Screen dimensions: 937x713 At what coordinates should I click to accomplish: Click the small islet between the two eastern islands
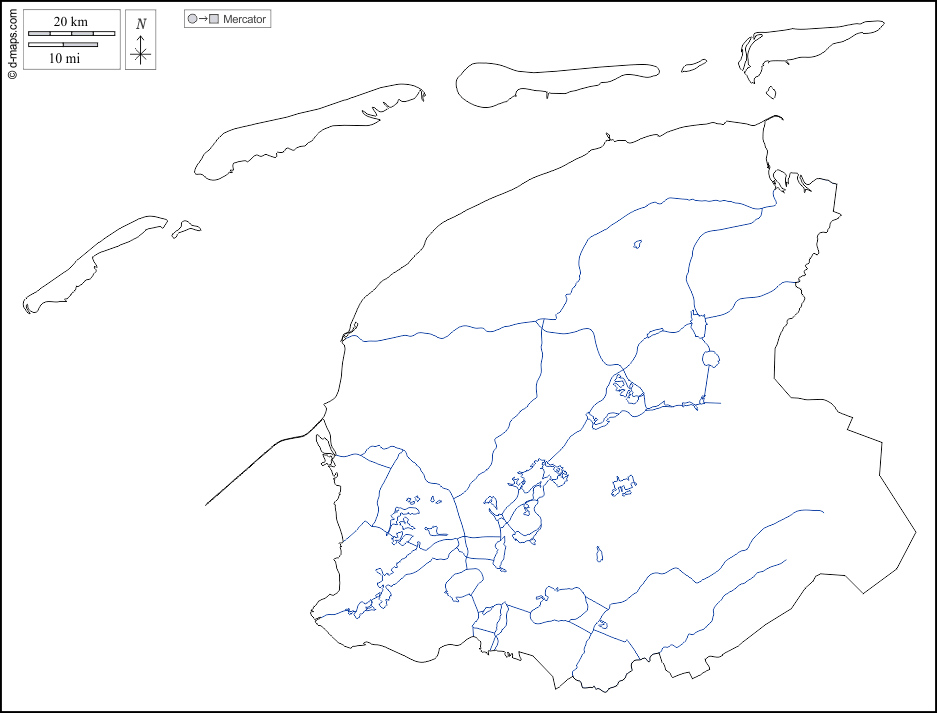694,67
